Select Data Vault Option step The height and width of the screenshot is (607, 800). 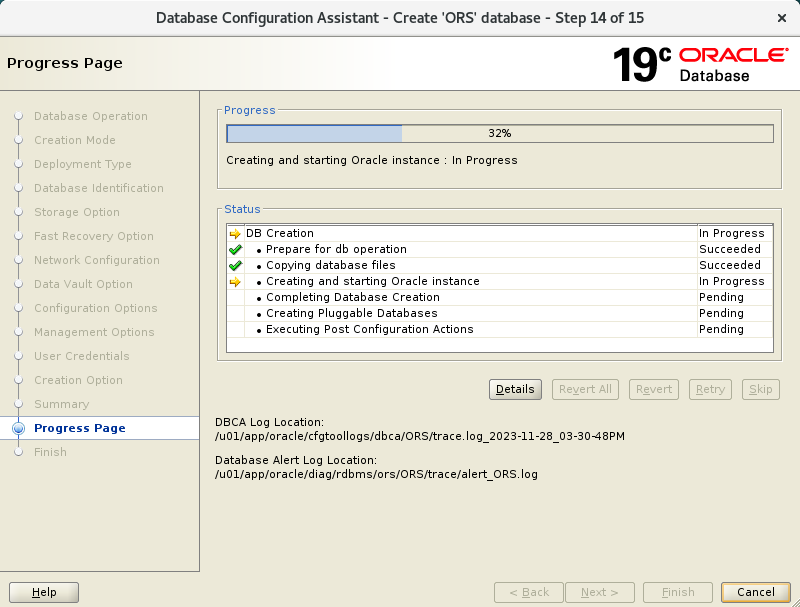[x=83, y=284]
